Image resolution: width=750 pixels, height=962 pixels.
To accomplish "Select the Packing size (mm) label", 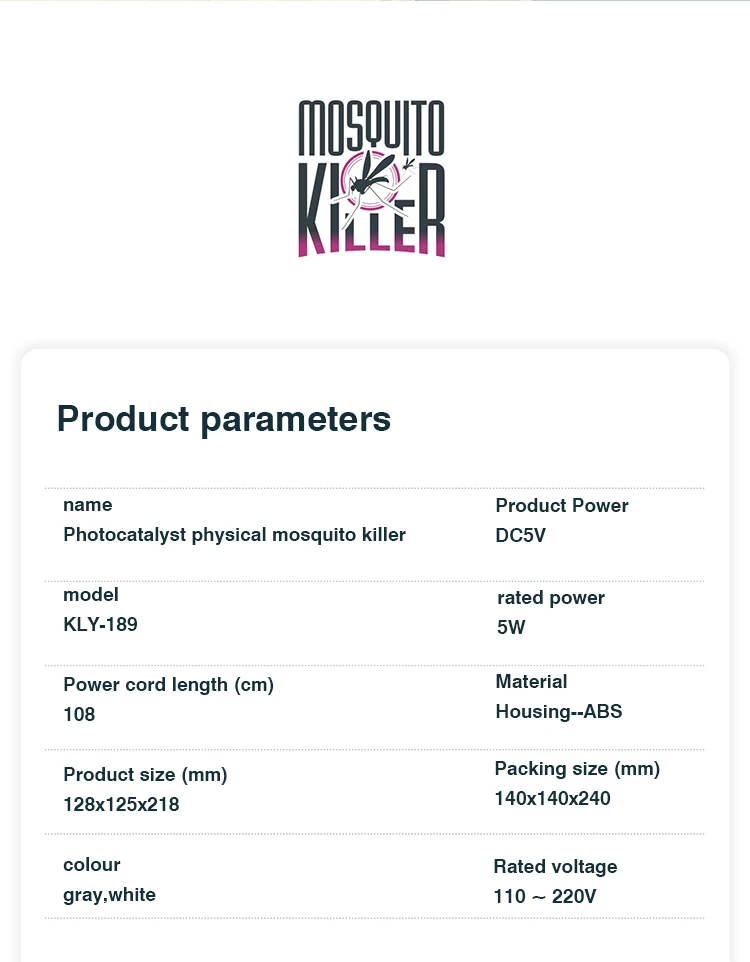I will pos(577,769).
